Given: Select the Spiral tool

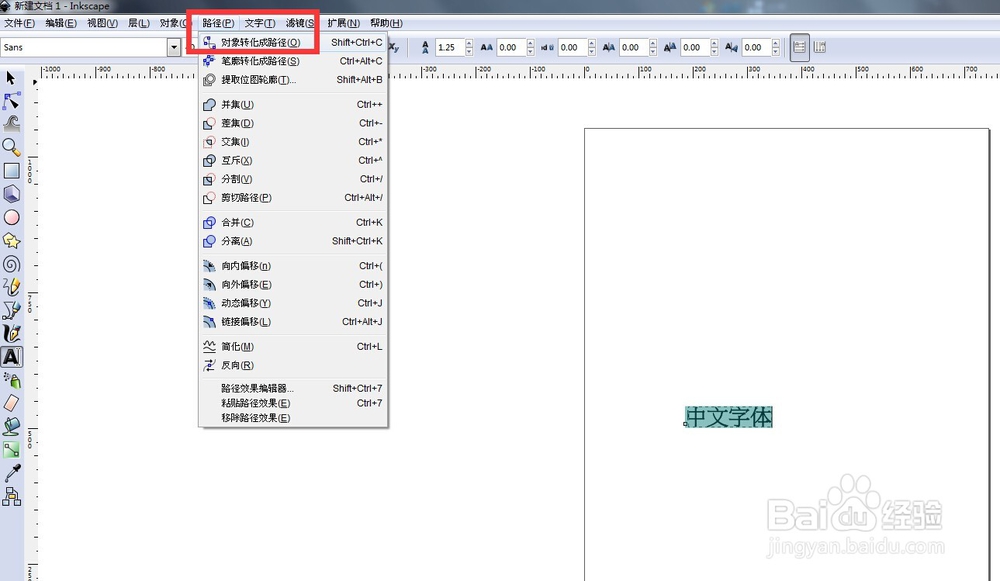Looking at the screenshot, I should (x=12, y=264).
